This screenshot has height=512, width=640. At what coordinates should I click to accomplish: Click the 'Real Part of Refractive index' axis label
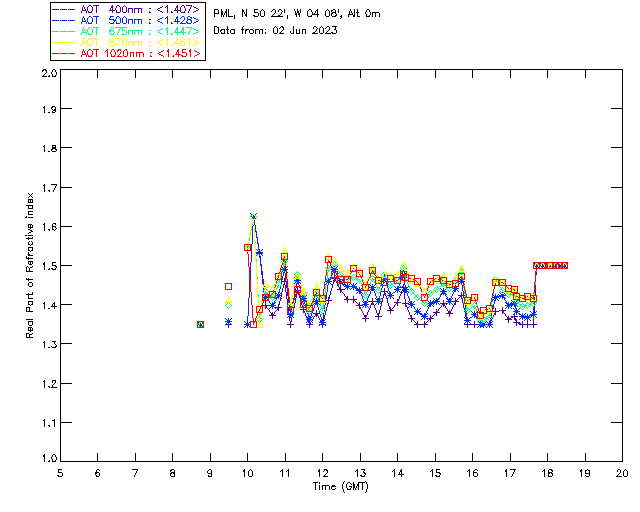pos(29,265)
